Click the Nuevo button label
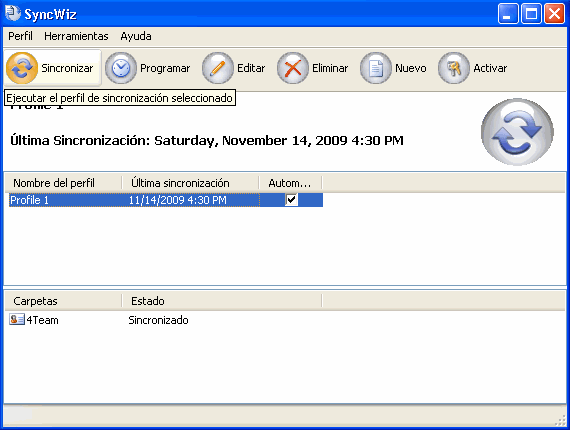Viewport: 570px width, 430px height. [411, 68]
